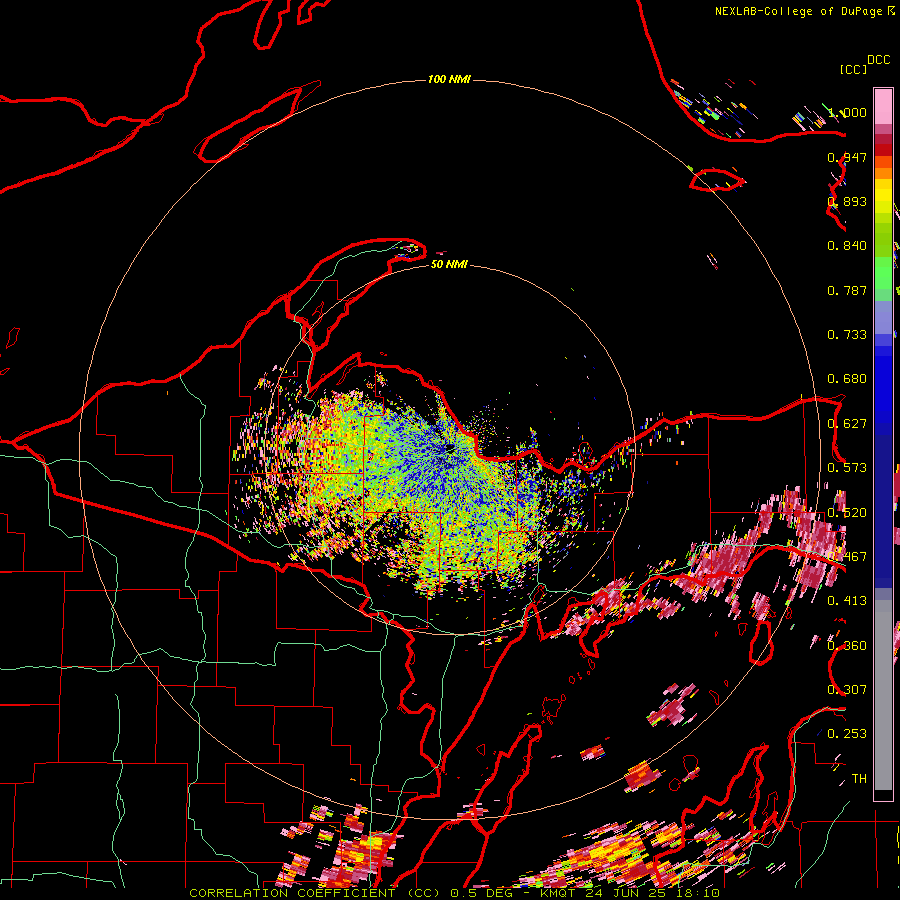Click the 0.467 scale value
The height and width of the screenshot is (900, 900).
(x=847, y=556)
